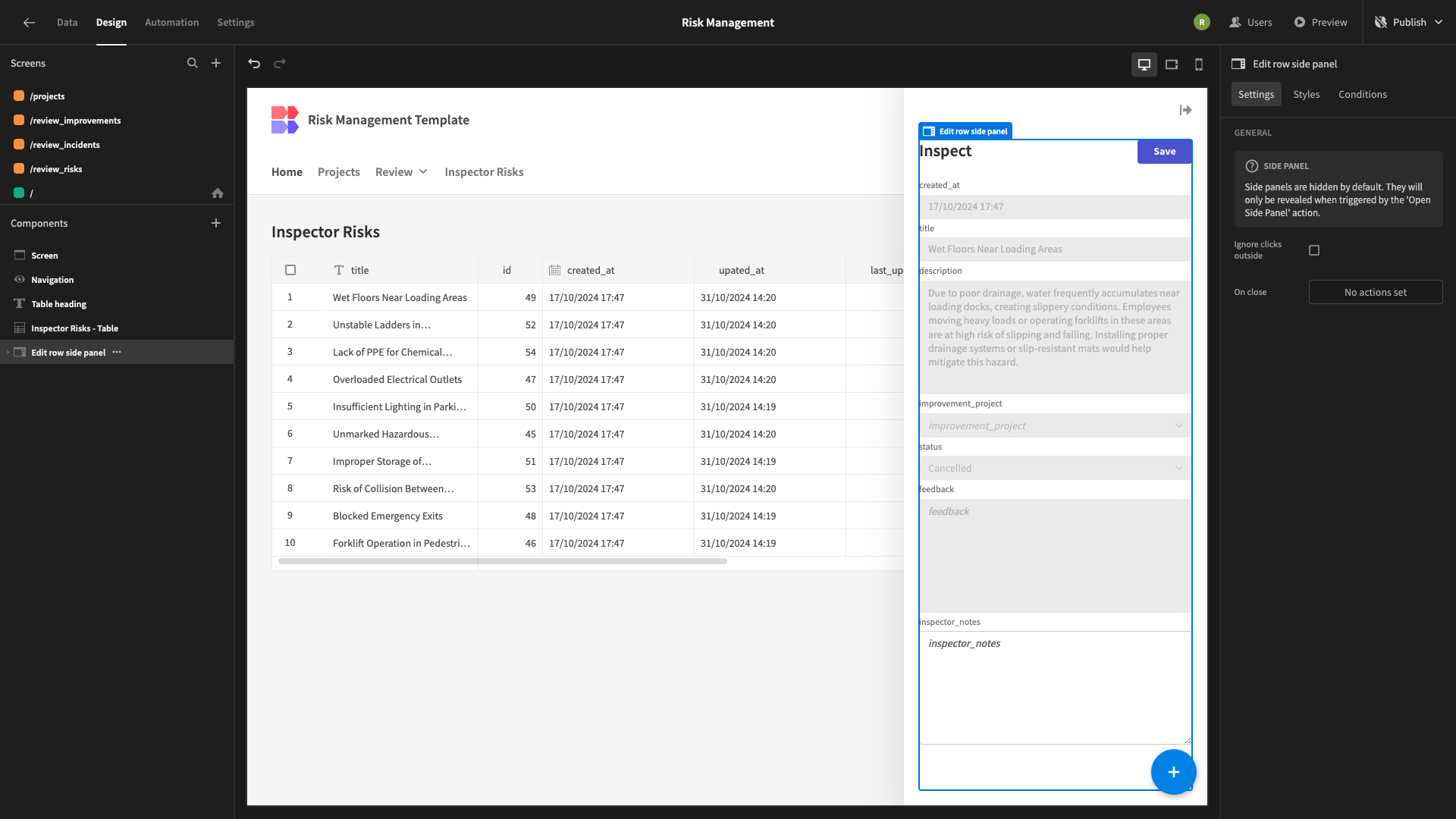Viewport: 1456px width, 819px height.
Task: Click the Preview button
Action: pos(1321,23)
